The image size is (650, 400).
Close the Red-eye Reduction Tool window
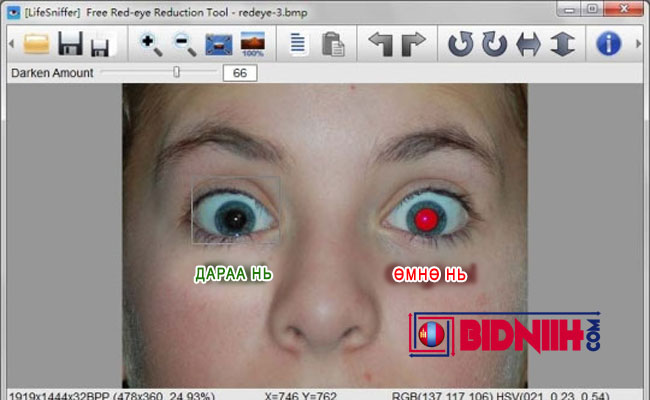[624, 9]
